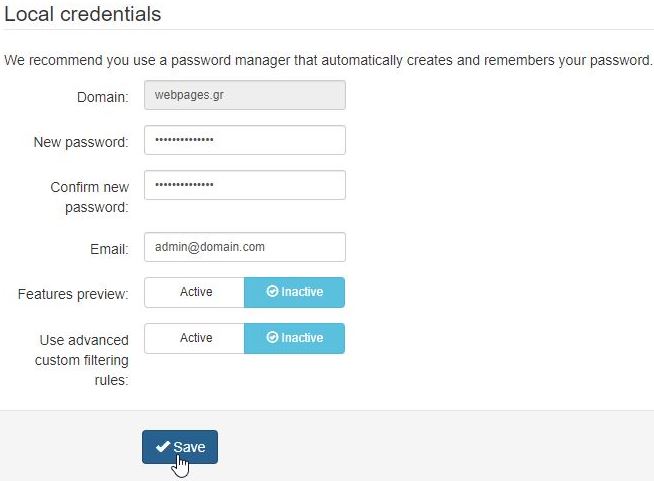Click the password manager recommendation text
Screen dimensions: 654x481
tap(328, 60)
